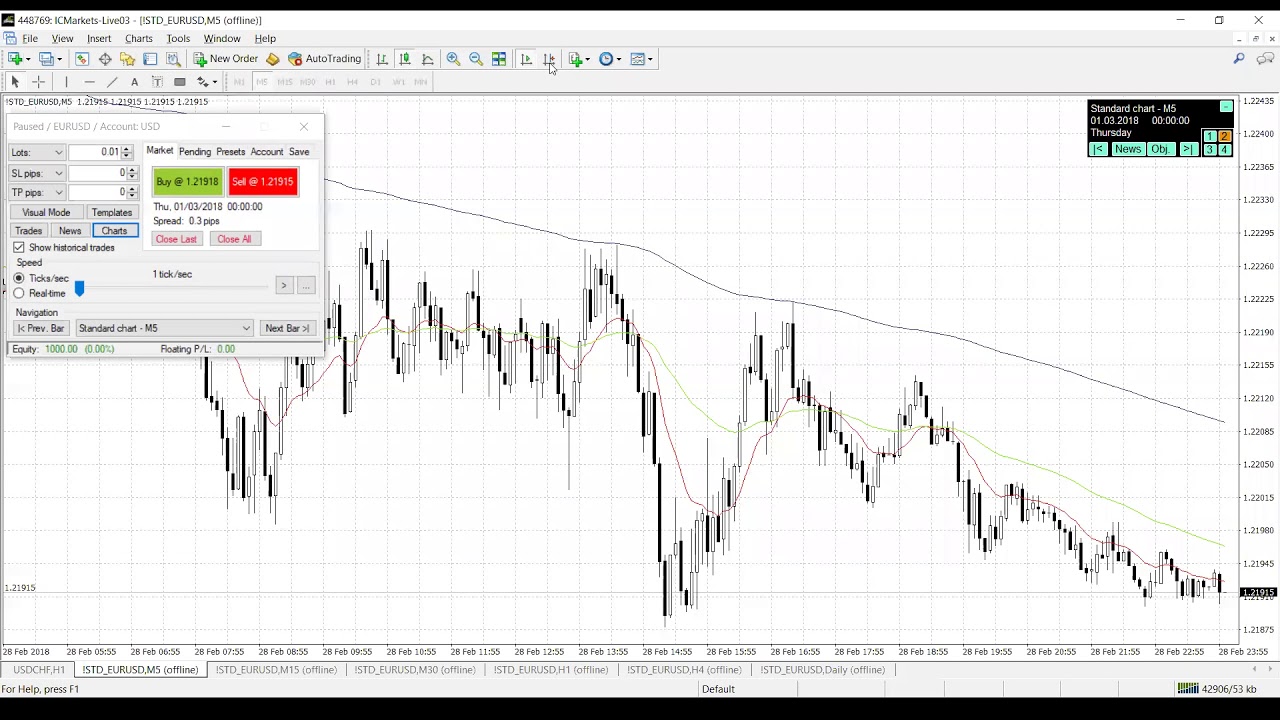The image size is (1280, 720).
Task: Open the search magnifier at top right
Action: (x=1239, y=59)
